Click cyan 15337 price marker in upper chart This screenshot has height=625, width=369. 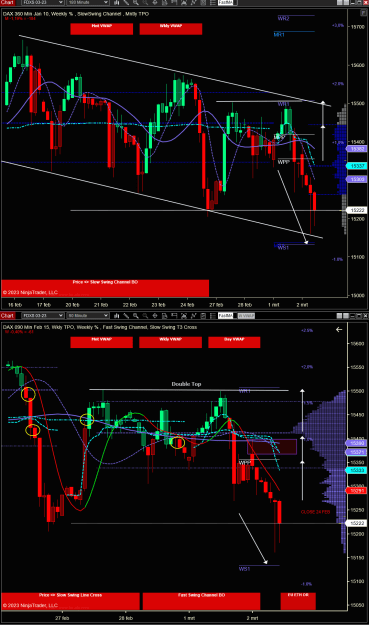coord(356,166)
